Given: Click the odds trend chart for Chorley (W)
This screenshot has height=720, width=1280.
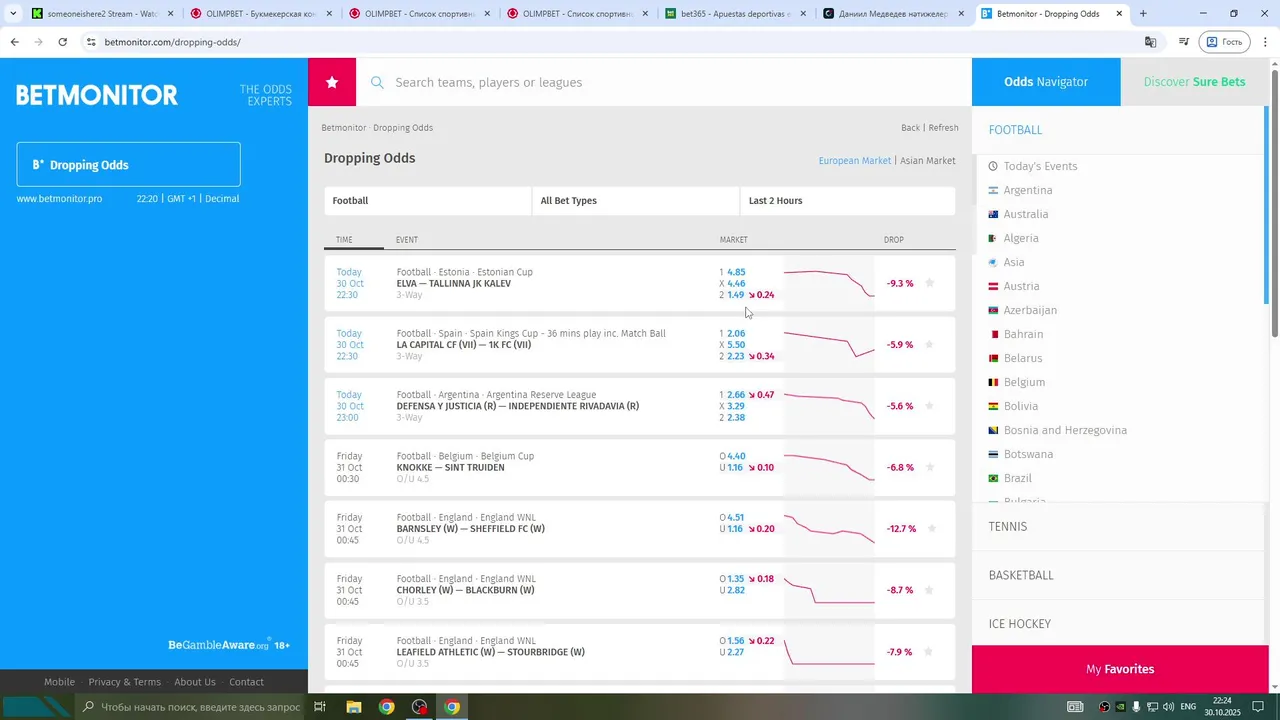Looking at the screenshot, I should pos(829,590).
